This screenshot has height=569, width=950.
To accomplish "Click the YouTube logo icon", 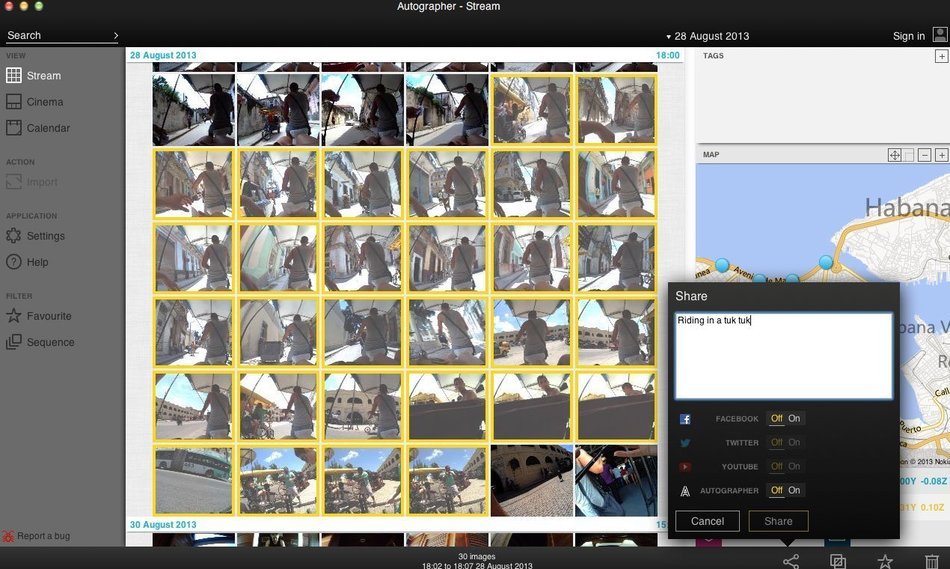I will (x=685, y=467).
